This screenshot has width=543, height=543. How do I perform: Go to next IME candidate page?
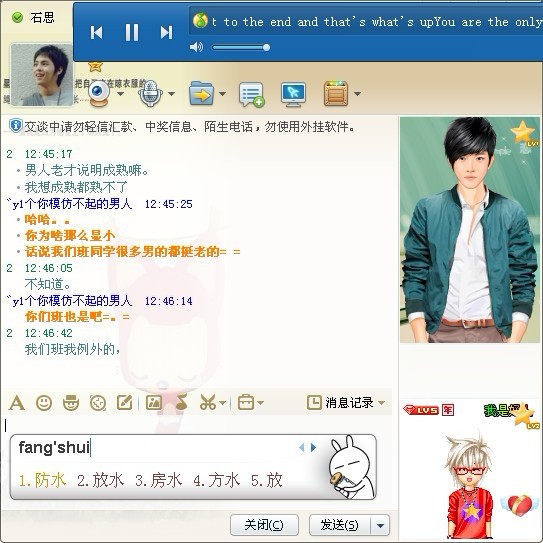[313, 448]
